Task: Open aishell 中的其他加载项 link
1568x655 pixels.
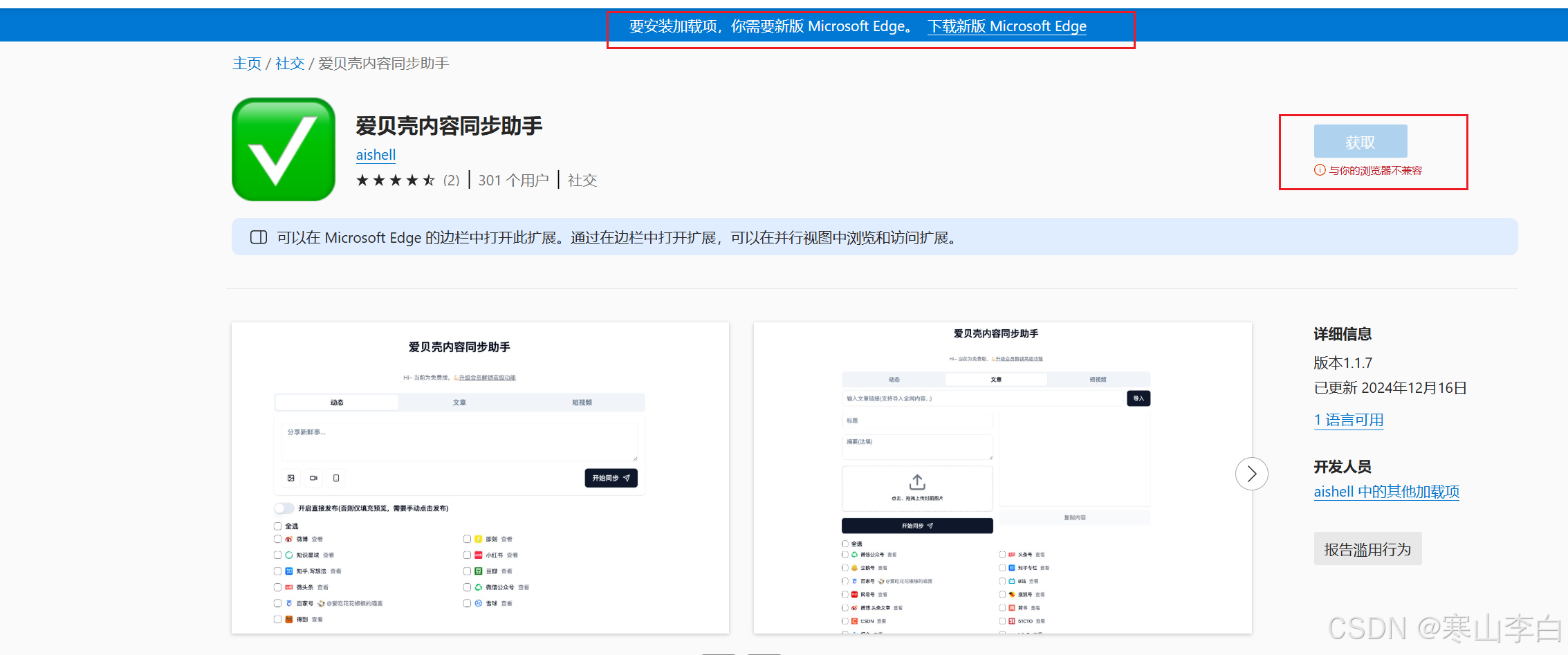Action: point(1387,492)
